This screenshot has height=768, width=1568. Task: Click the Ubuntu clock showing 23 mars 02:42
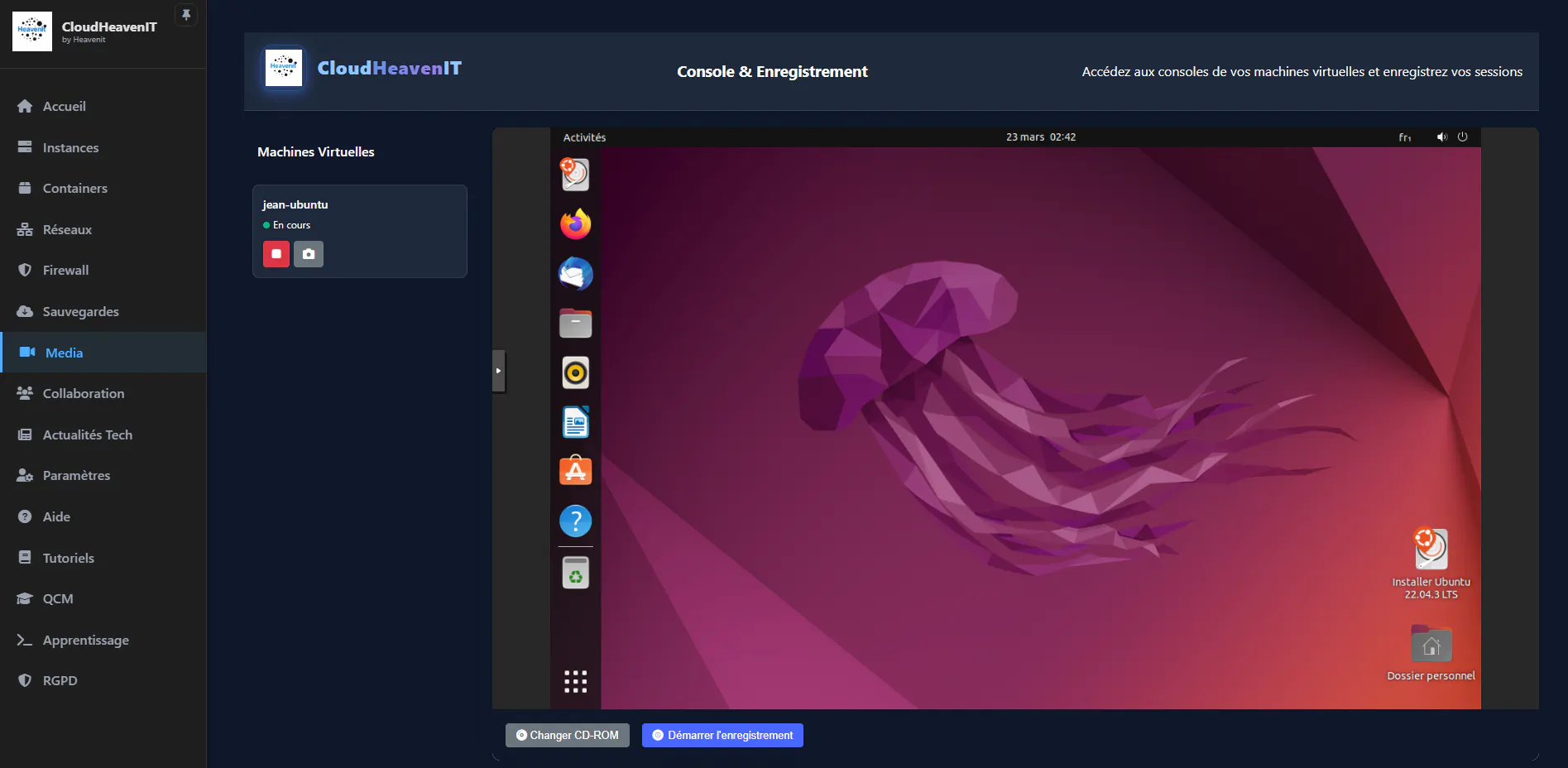coord(1041,137)
